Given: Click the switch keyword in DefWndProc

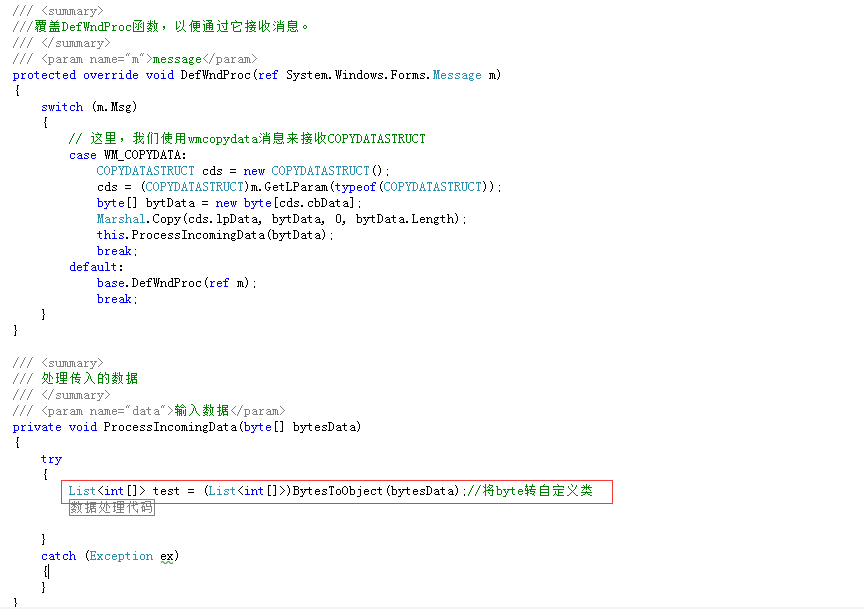Looking at the screenshot, I should (x=62, y=106).
